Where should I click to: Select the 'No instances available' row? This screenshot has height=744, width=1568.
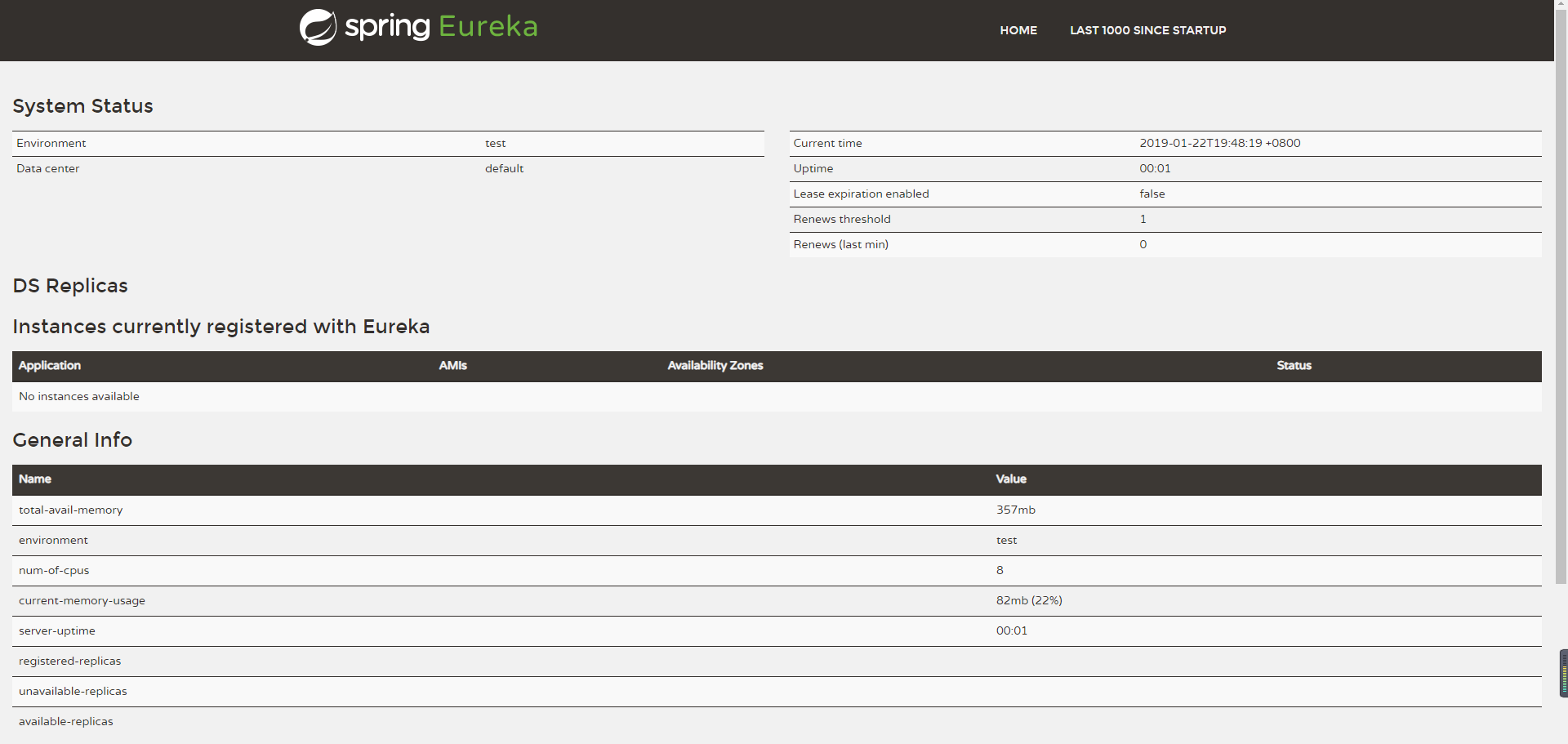pos(777,397)
